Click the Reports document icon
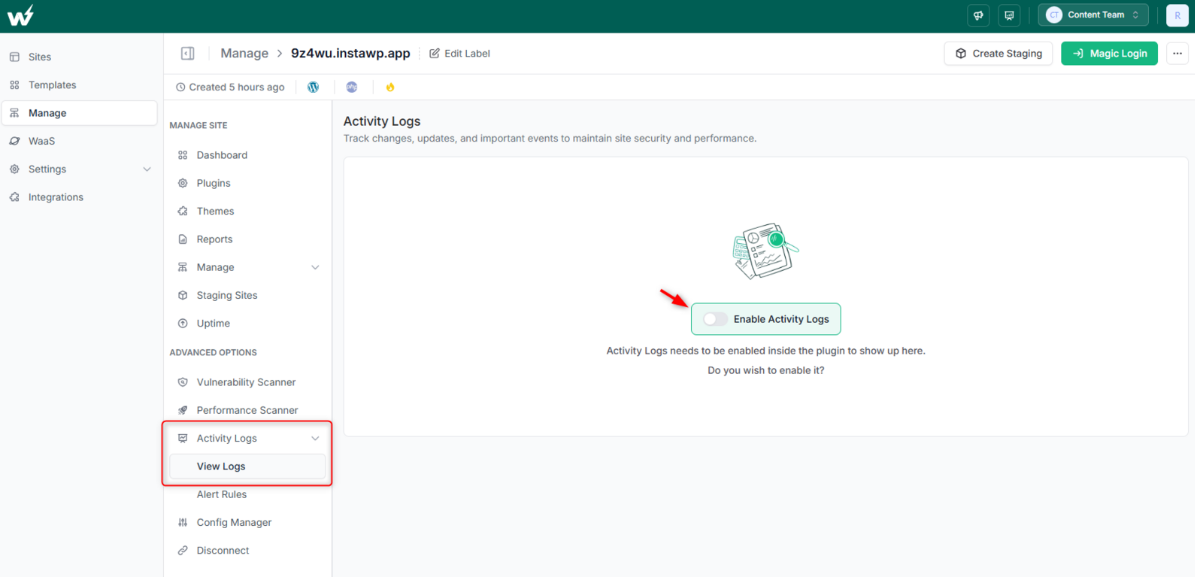The image size is (1195, 588). [183, 239]
